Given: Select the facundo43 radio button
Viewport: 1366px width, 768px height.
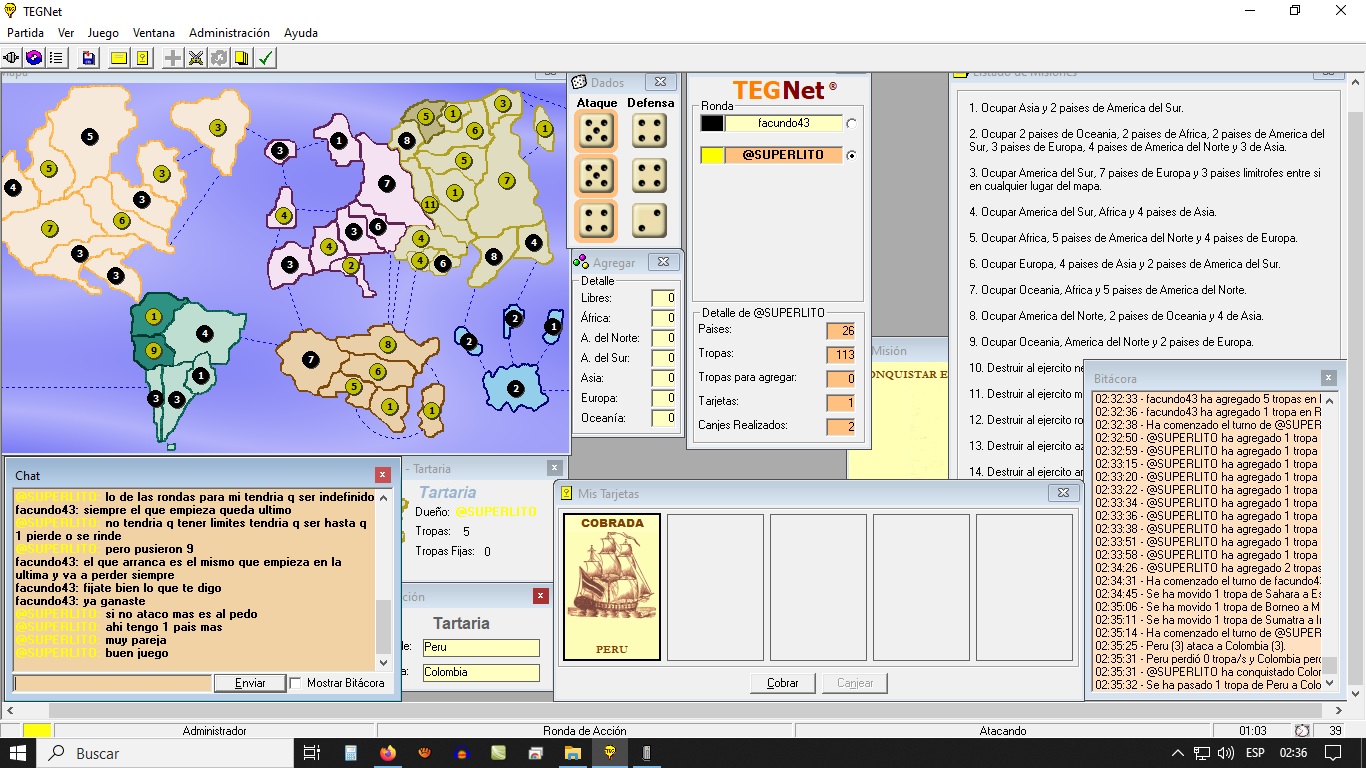Looking at the screenshot, I should coord(851,124).
